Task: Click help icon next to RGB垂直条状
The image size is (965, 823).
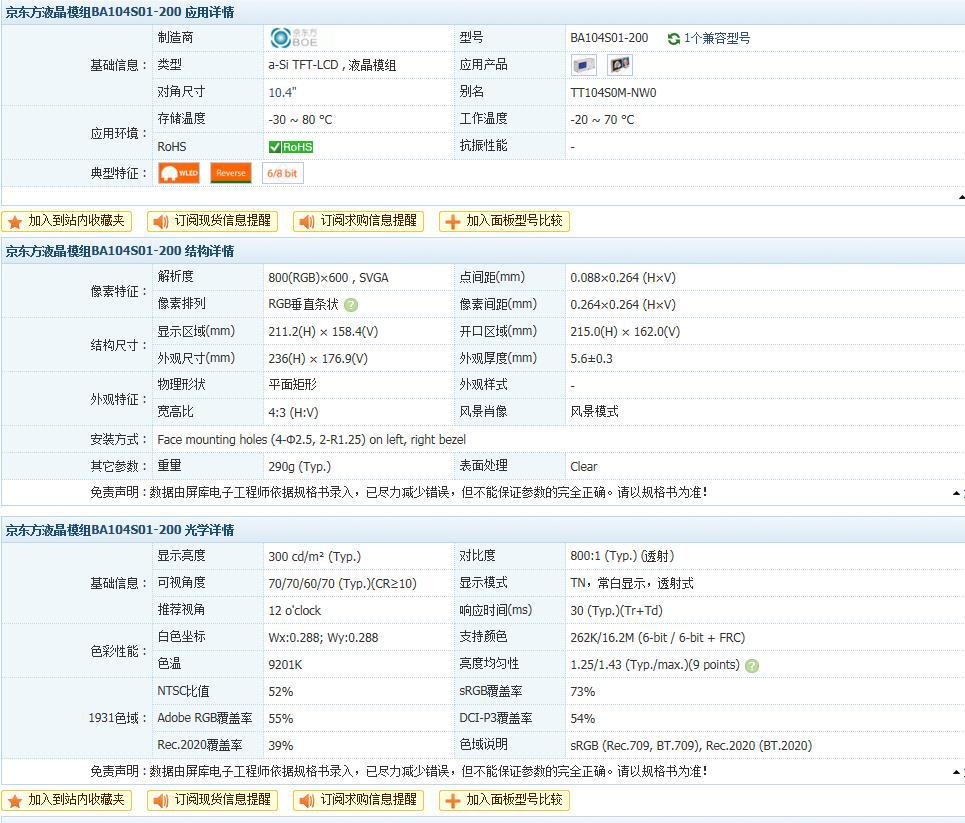Action: coord(351,305)
